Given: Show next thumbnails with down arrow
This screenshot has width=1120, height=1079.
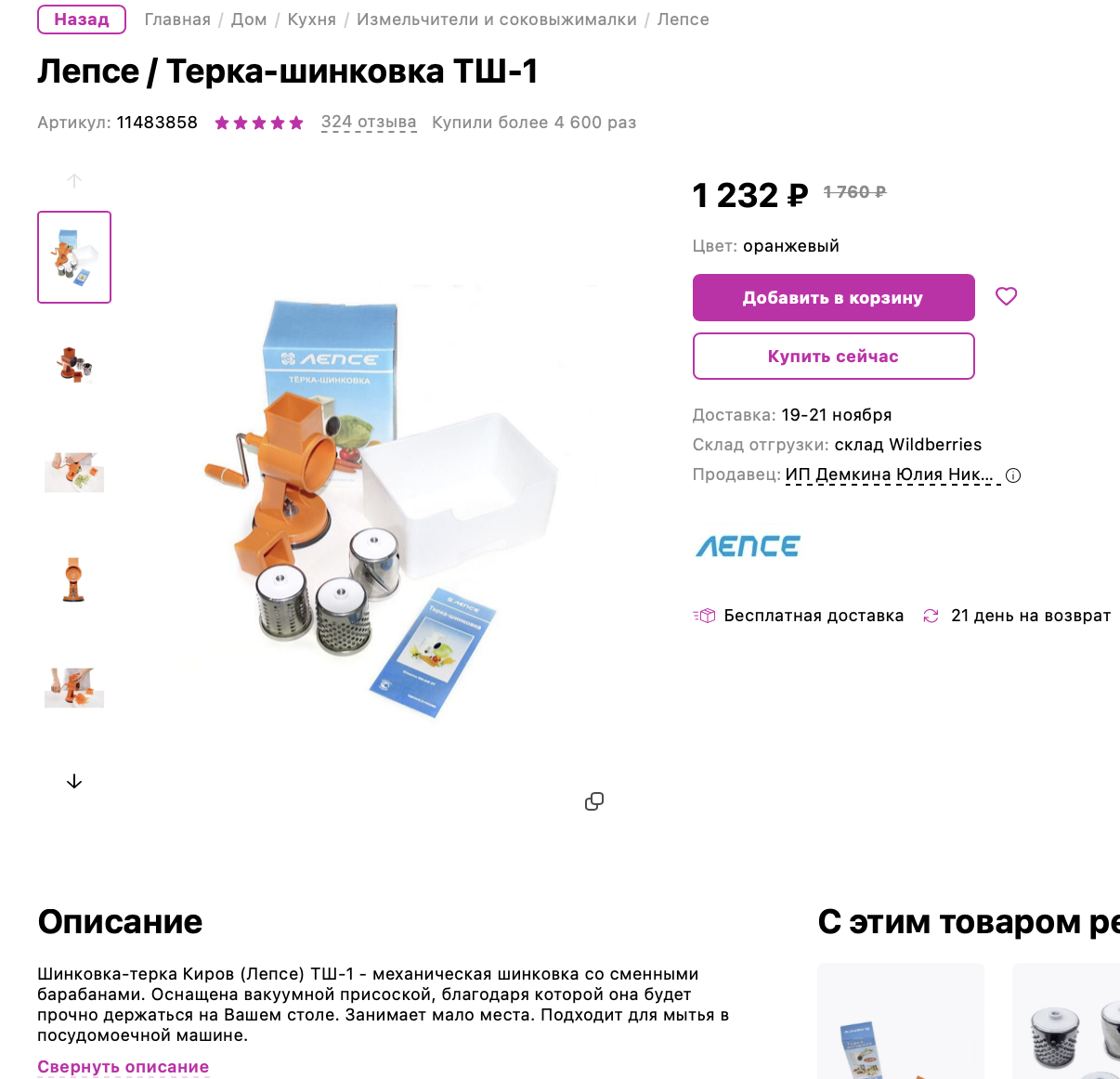Looking at the screenshot, I should (74, 782).
